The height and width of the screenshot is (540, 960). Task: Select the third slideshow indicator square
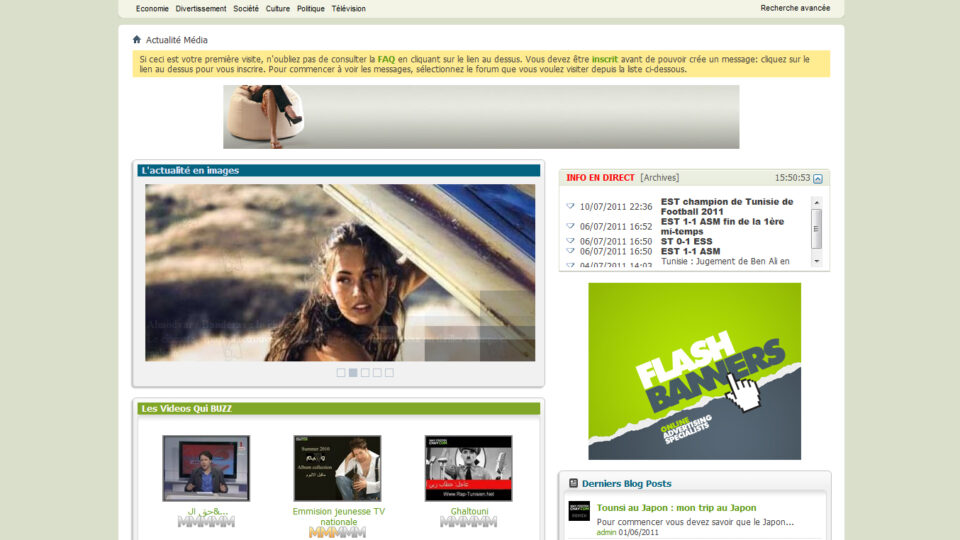(x=365, y=372)
